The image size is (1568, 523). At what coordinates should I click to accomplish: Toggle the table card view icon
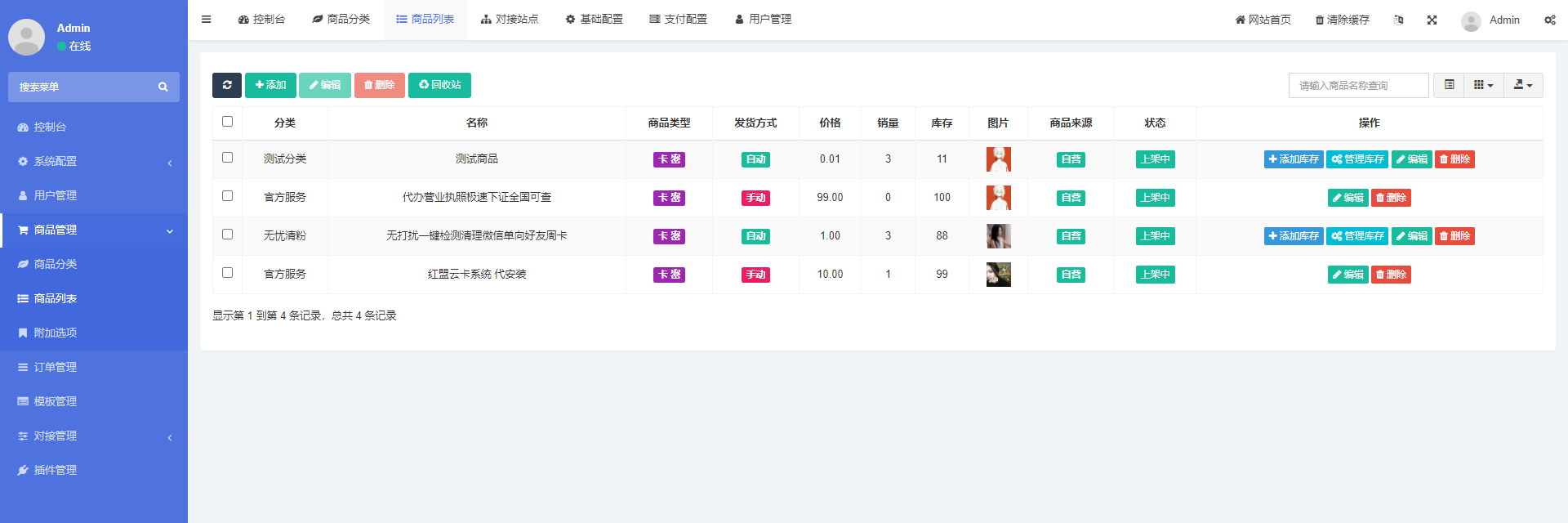pos(1449,85)
